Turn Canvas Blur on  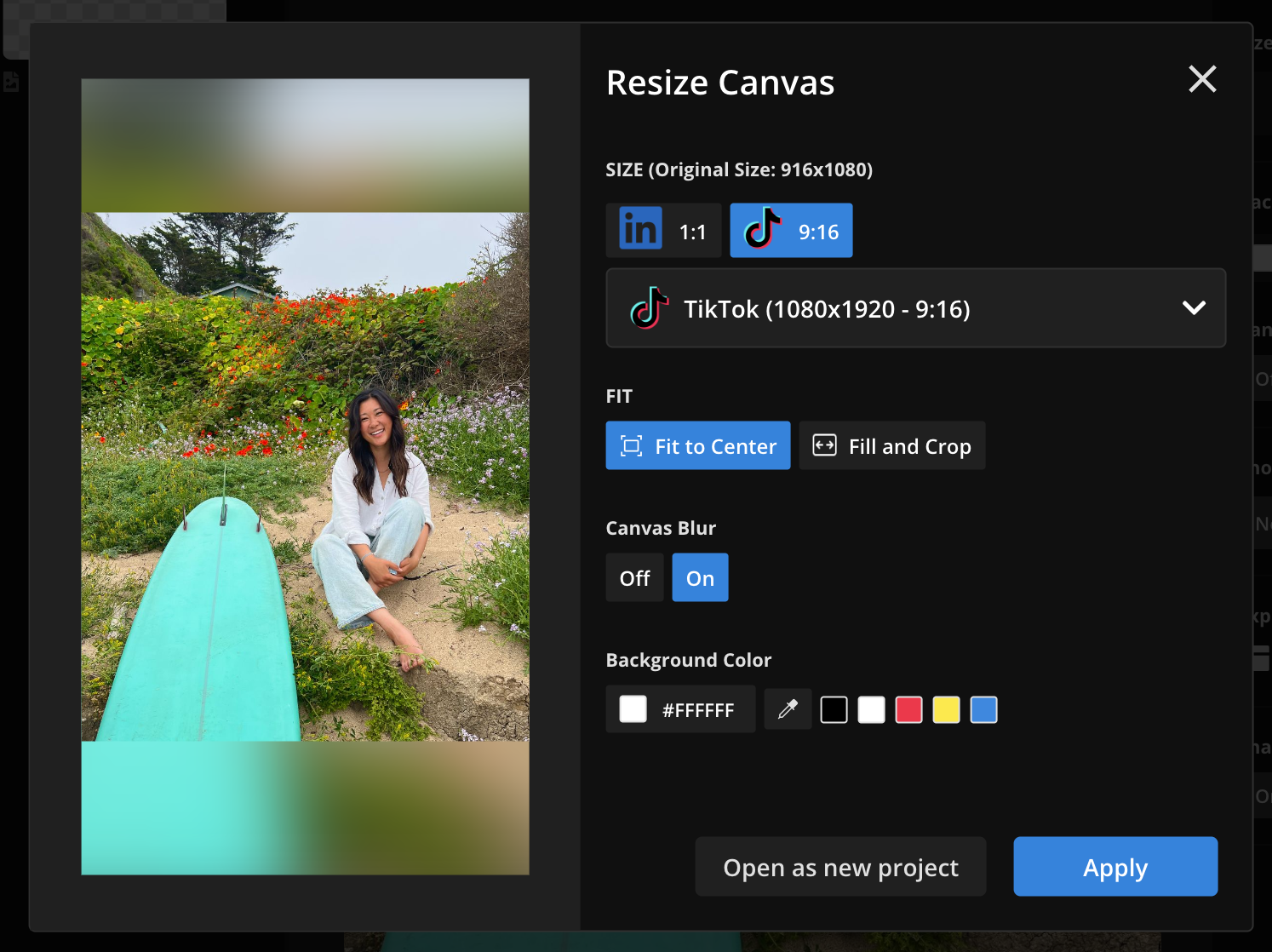click(700, 578)
